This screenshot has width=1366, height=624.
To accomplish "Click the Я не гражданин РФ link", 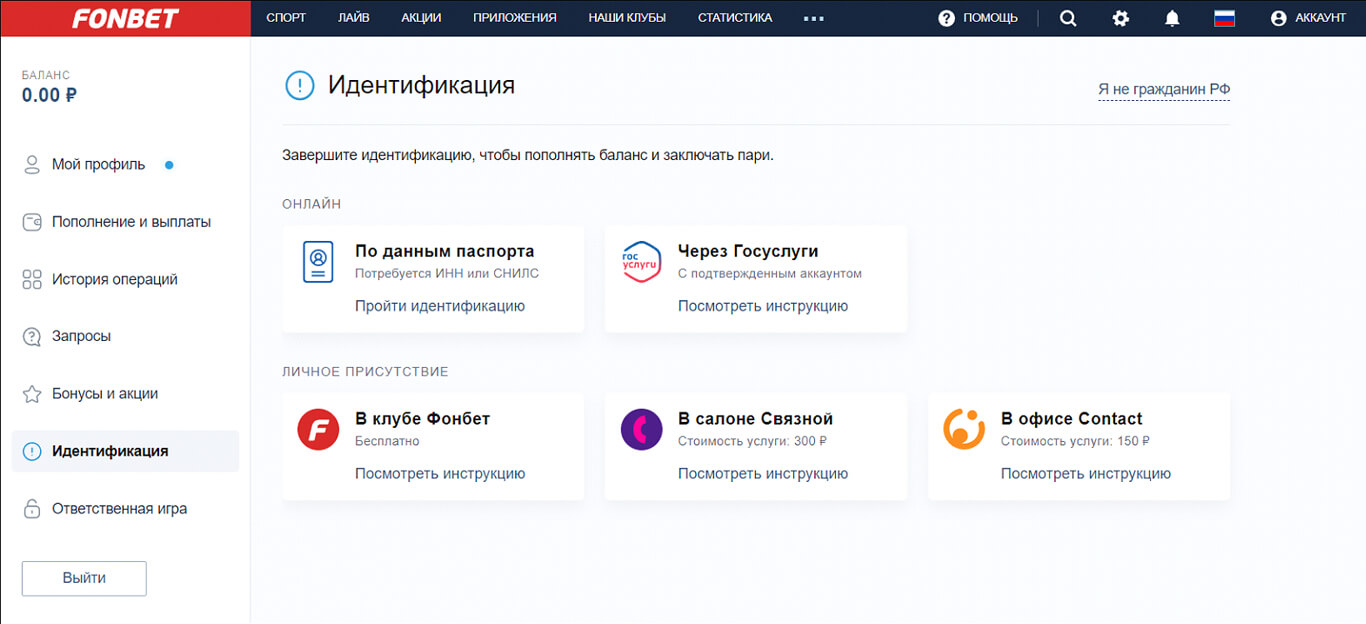I will (1164, 90).
